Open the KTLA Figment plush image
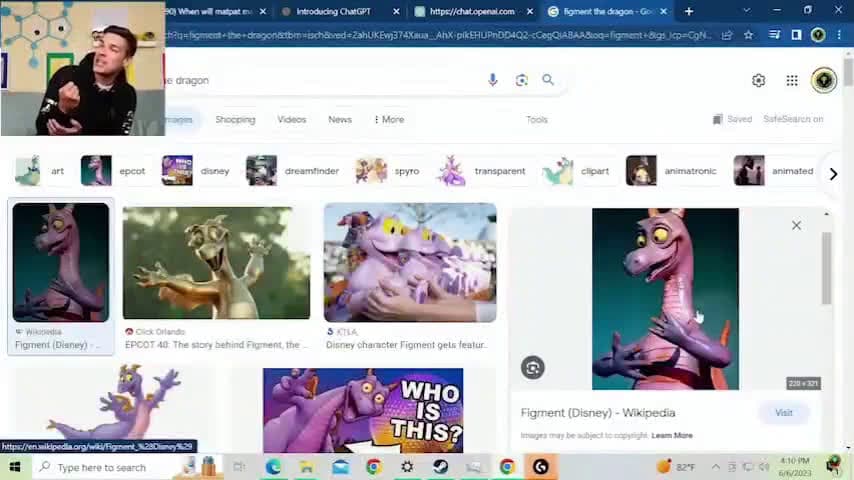This screenshot has height=480, width=854. point(410,262)
